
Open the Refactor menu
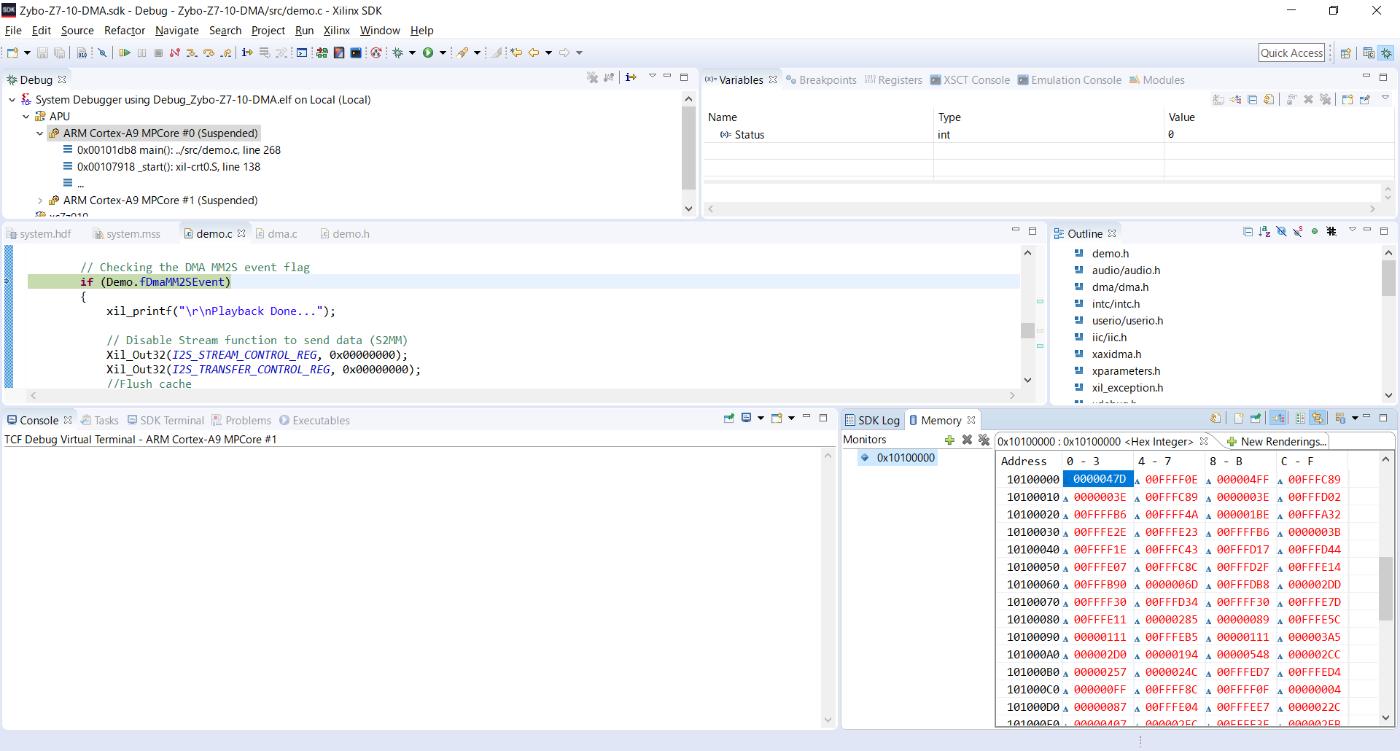click(125, 30)
